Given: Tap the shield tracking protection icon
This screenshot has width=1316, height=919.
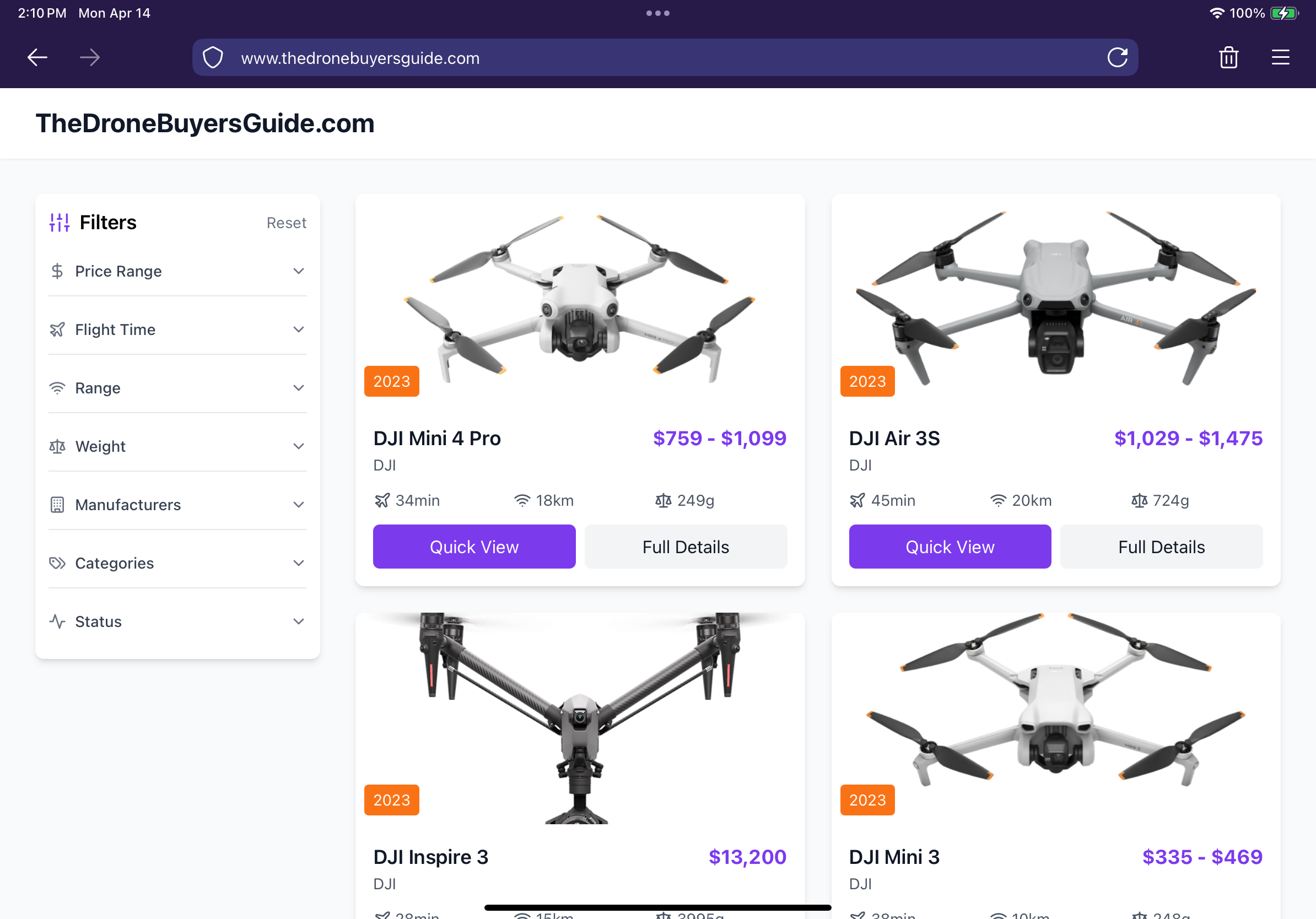Looking at the screenshot, I should (x=213, y=58).
